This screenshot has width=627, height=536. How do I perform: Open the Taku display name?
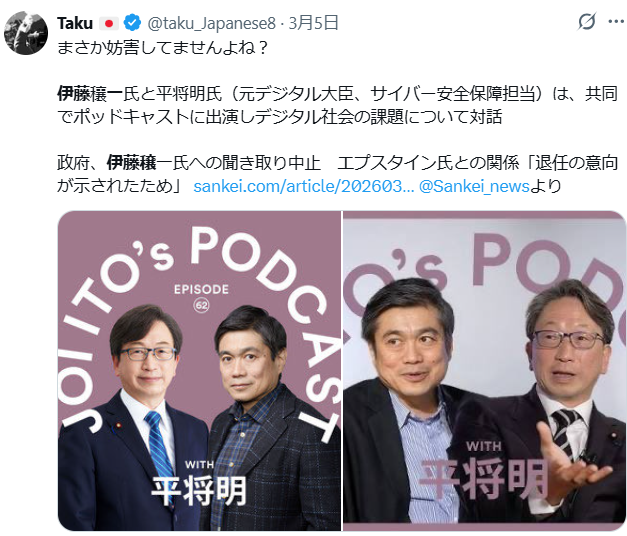[75, 23]
